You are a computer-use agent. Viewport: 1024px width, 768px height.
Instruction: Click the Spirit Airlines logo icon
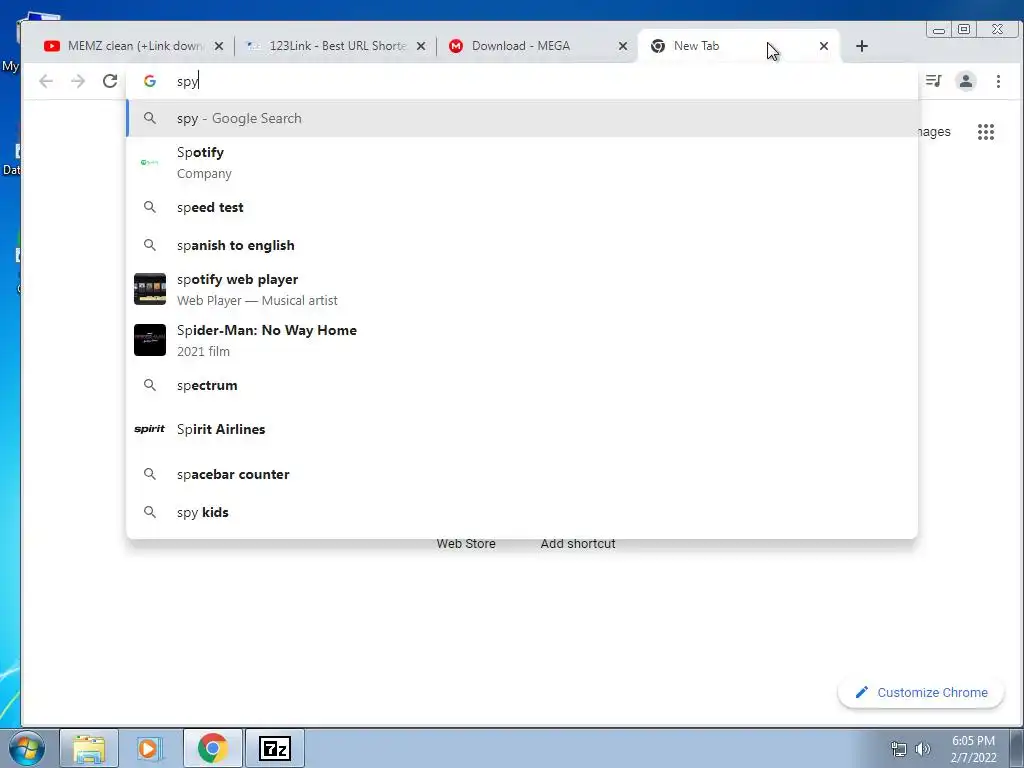[150, 429]
